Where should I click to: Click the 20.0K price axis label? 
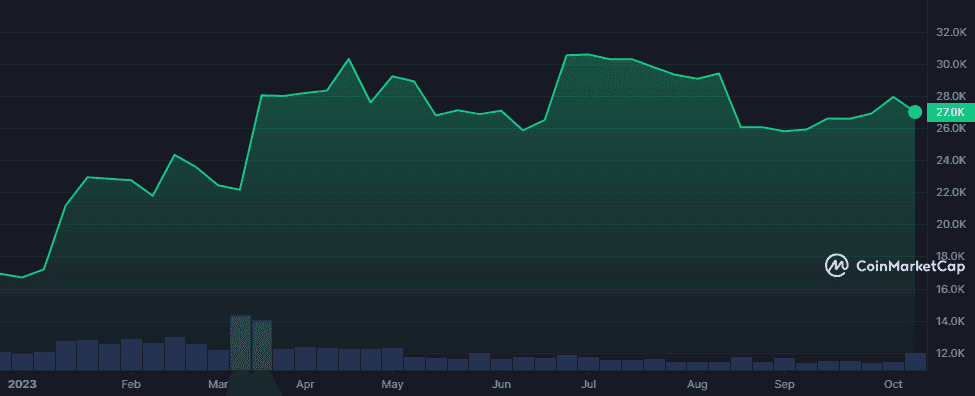click(x=950, y=224)
